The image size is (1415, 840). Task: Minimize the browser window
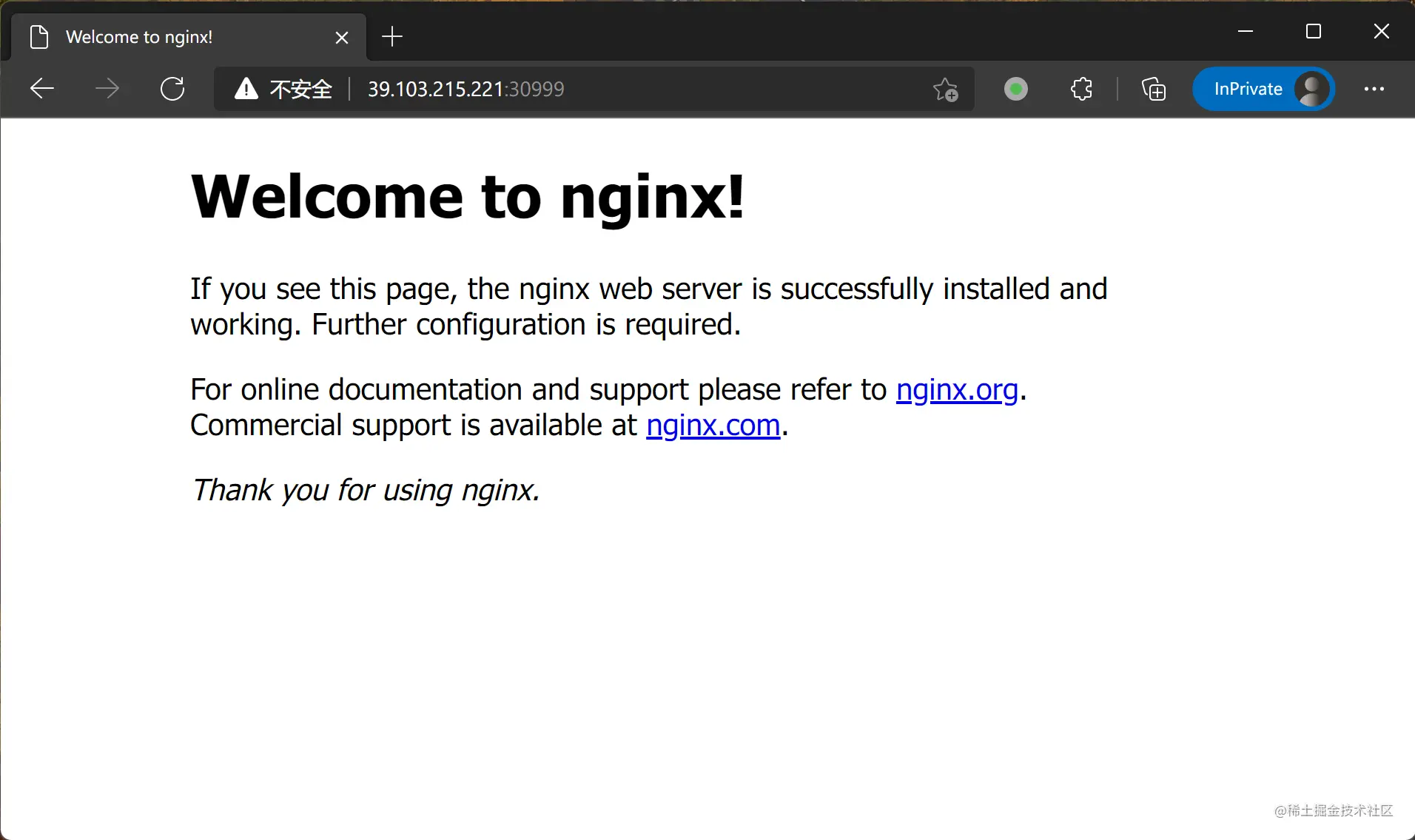(x=1246, y=31)
